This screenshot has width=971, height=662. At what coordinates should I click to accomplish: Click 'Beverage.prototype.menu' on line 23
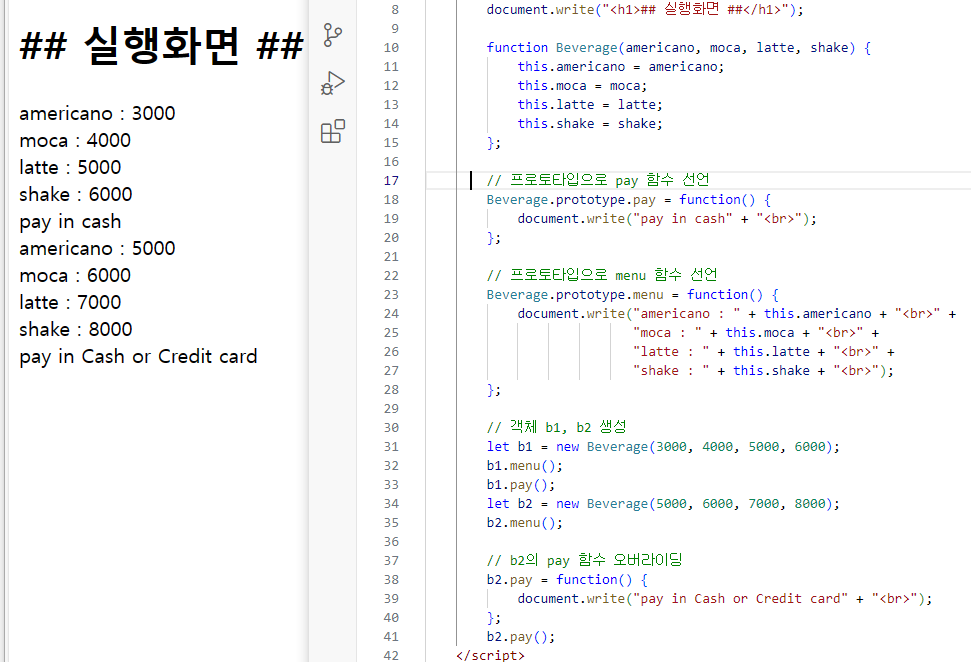575,295
